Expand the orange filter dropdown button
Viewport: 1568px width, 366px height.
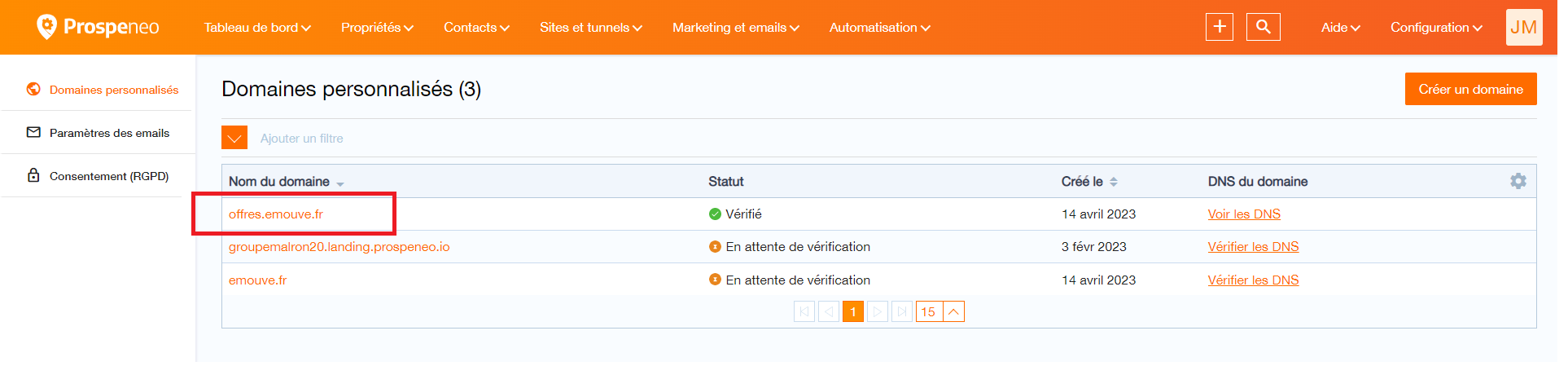tap(234, 138)
